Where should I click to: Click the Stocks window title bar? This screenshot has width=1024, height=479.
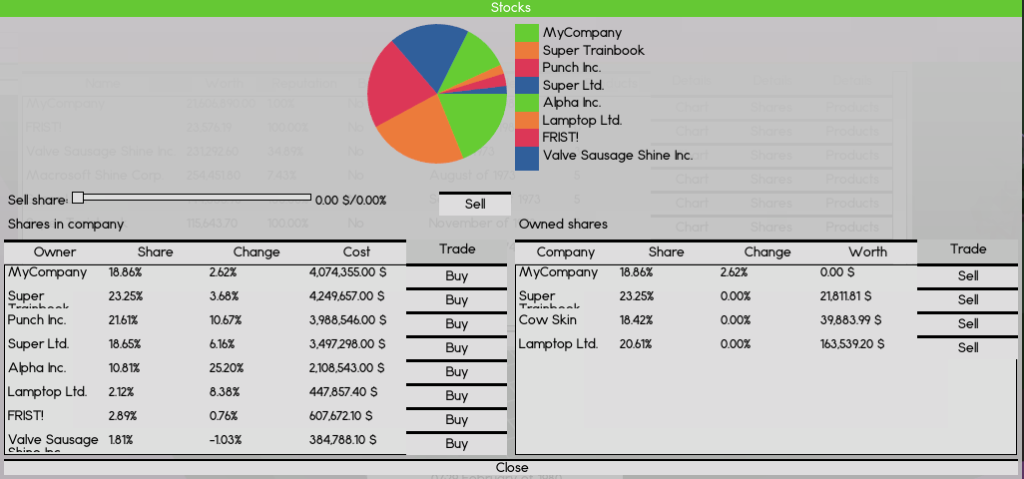512,8
